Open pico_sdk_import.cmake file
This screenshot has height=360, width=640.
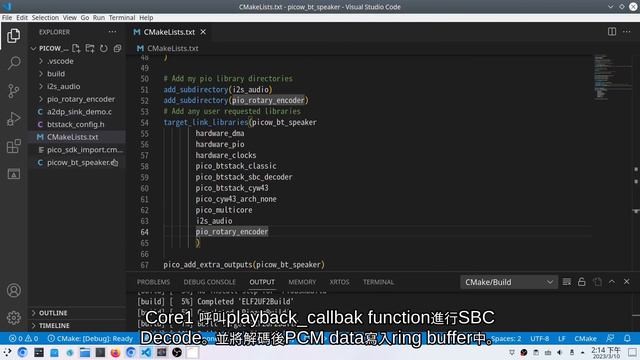[77, 150]
